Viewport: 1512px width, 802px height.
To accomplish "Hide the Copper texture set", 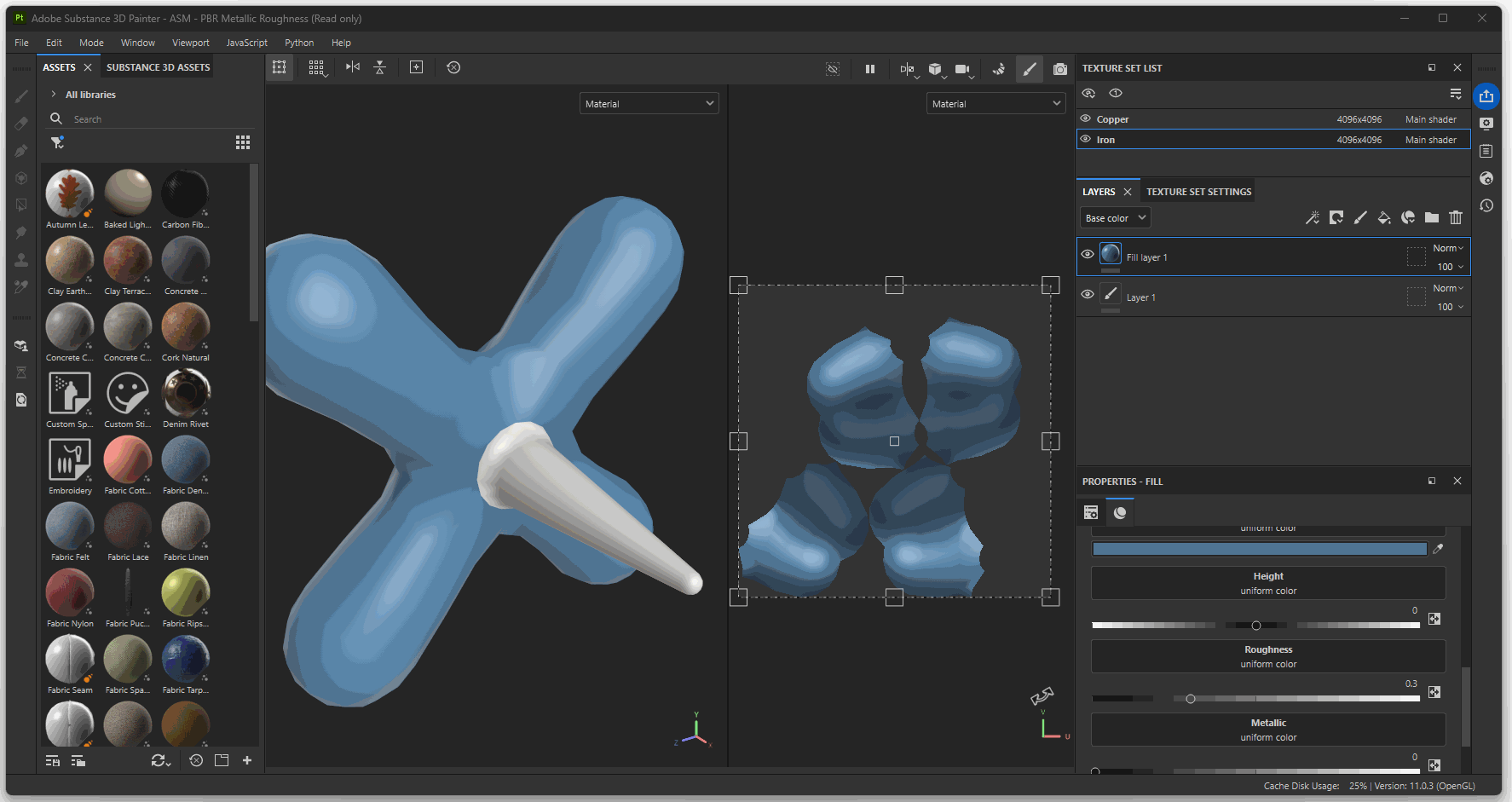I will click(x=1086, y=119).
